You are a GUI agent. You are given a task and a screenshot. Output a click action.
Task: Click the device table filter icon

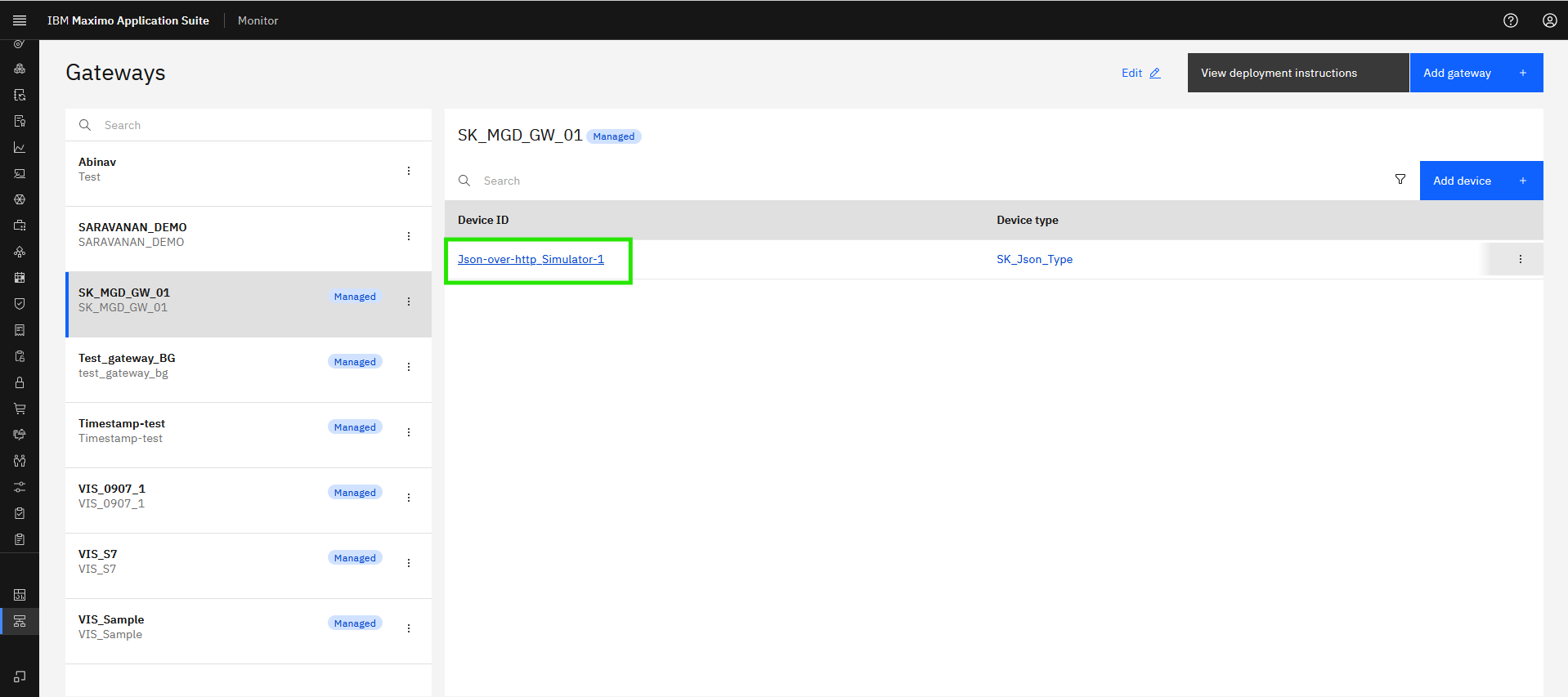1400,180
